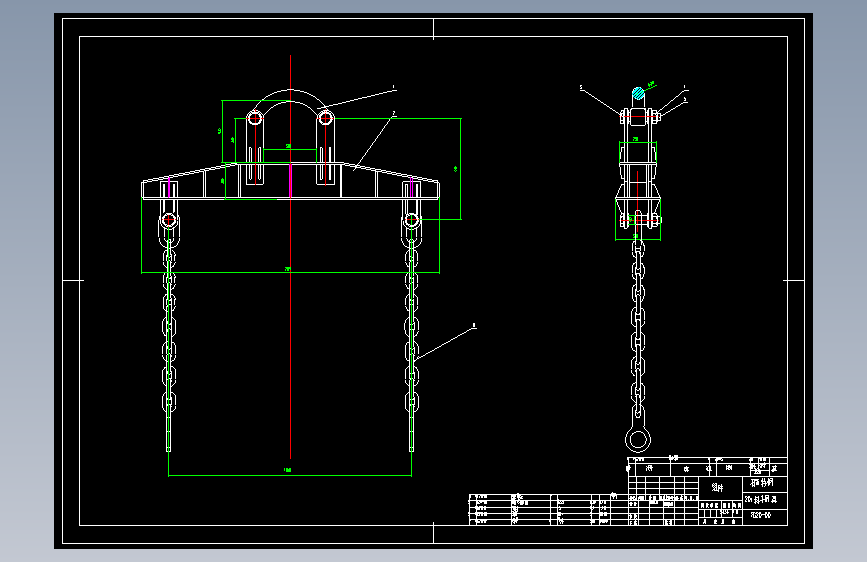Click the green dimension text spanning the beam width

coord(288,269)
